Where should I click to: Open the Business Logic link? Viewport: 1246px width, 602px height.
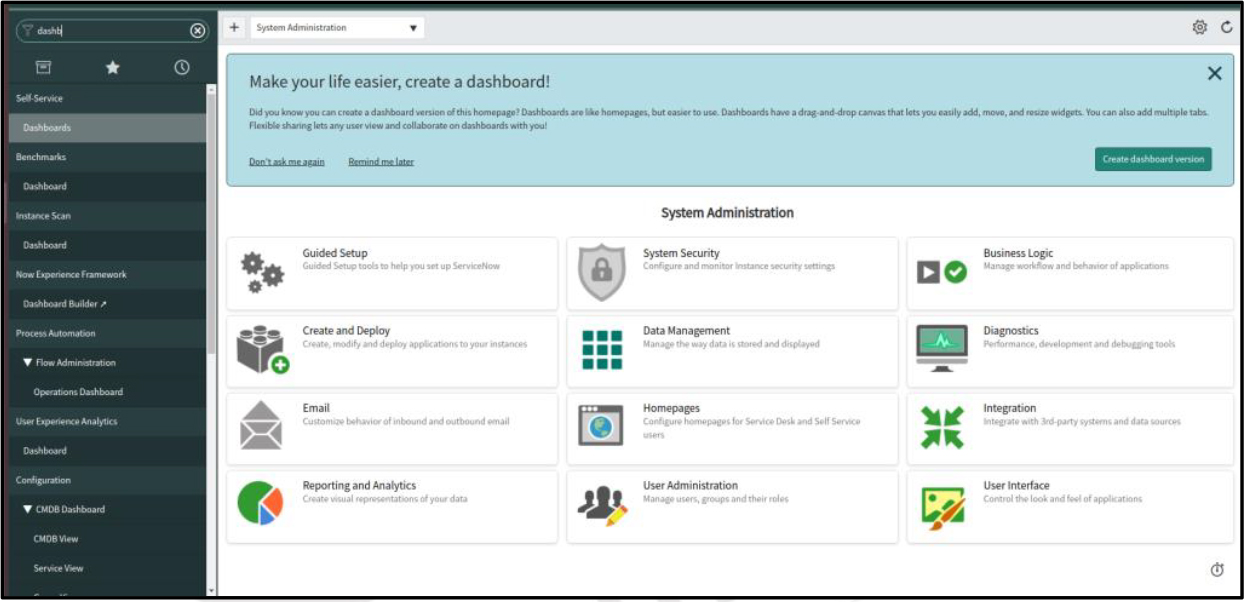[1018, 253]
